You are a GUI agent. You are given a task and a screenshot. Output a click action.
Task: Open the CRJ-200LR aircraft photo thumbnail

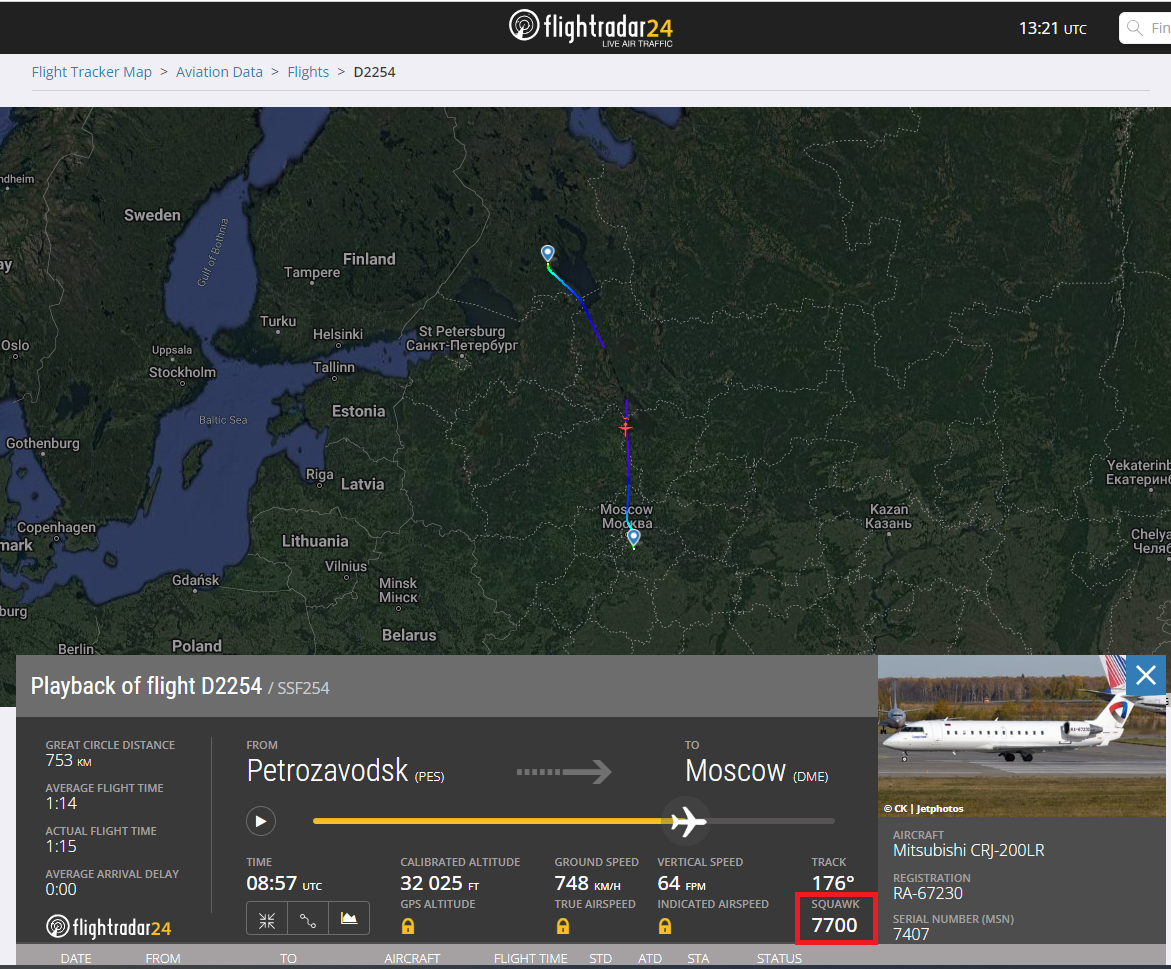1021,736
